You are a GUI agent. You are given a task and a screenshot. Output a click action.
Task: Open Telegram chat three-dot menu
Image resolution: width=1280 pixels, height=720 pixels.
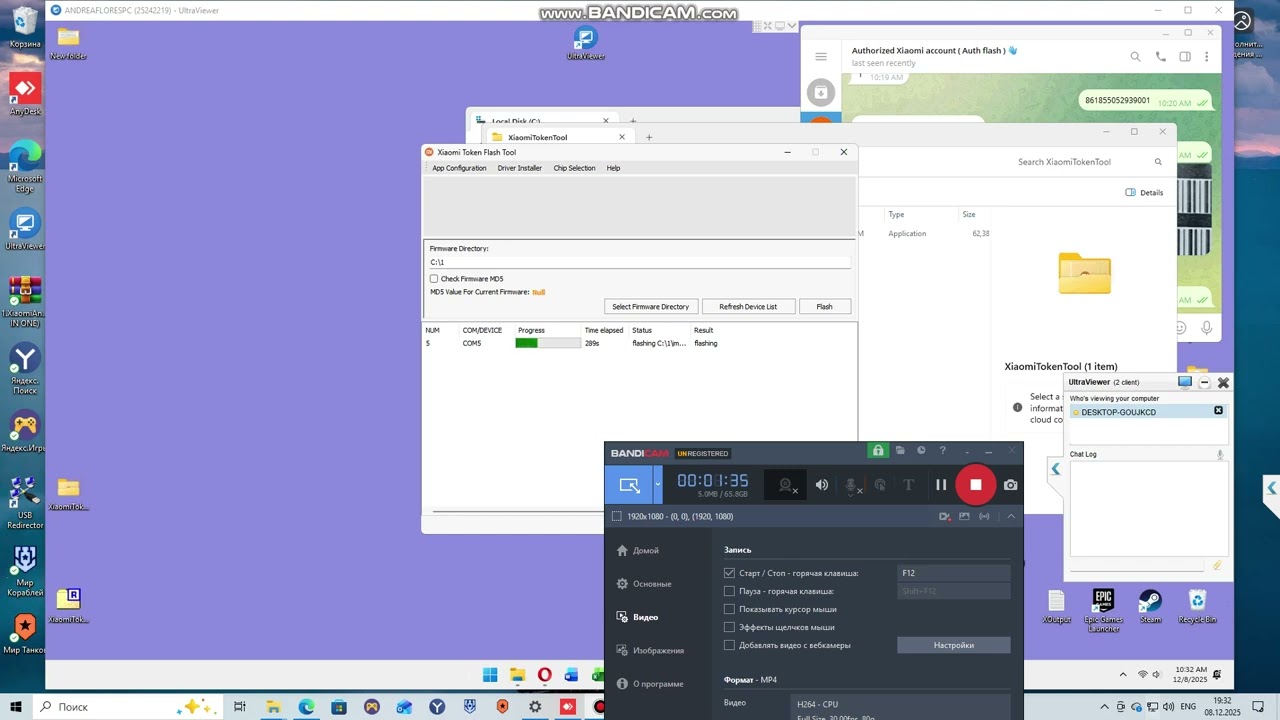pos(1207,57)
